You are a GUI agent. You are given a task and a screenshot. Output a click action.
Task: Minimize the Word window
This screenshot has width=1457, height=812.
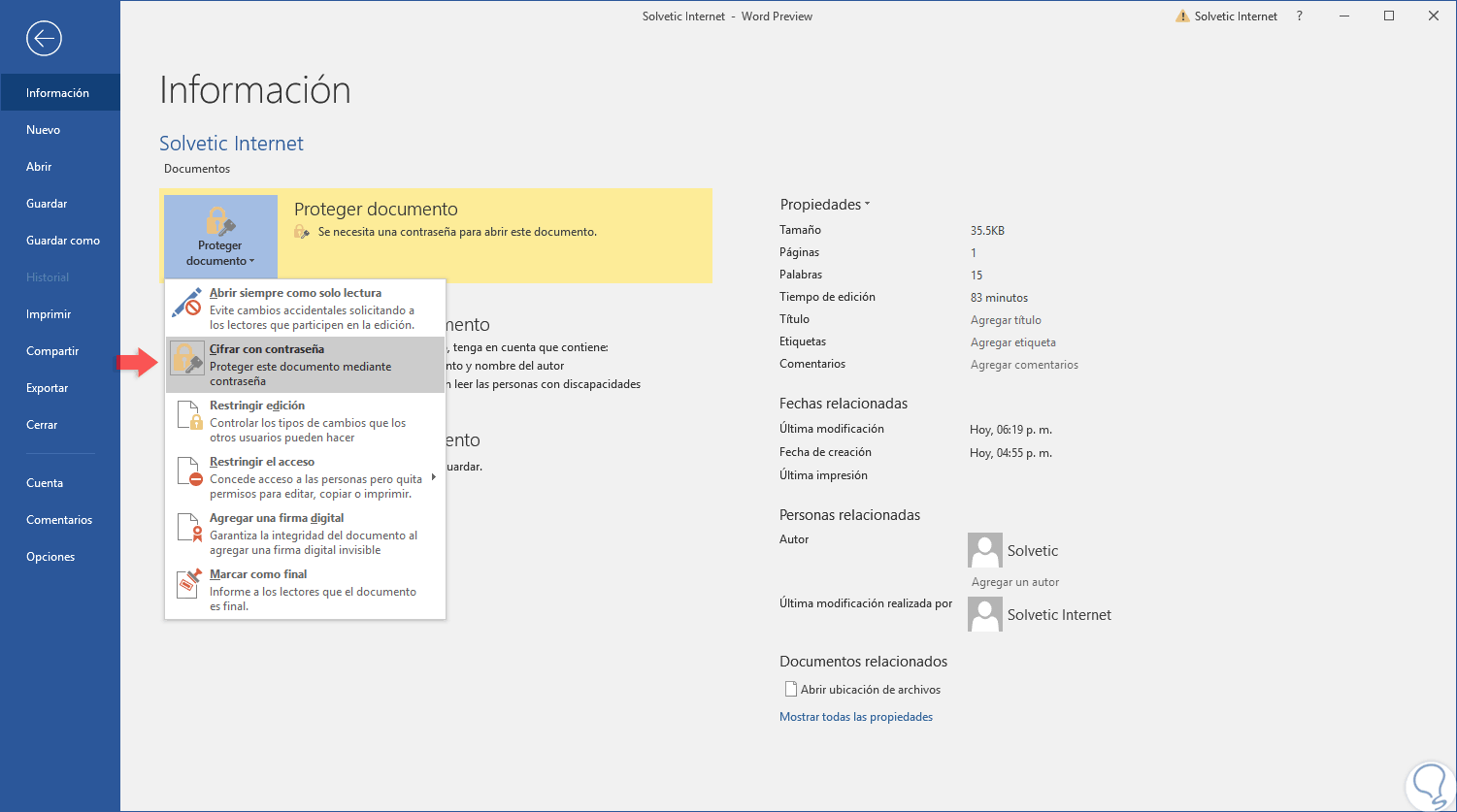[1344, 16]
